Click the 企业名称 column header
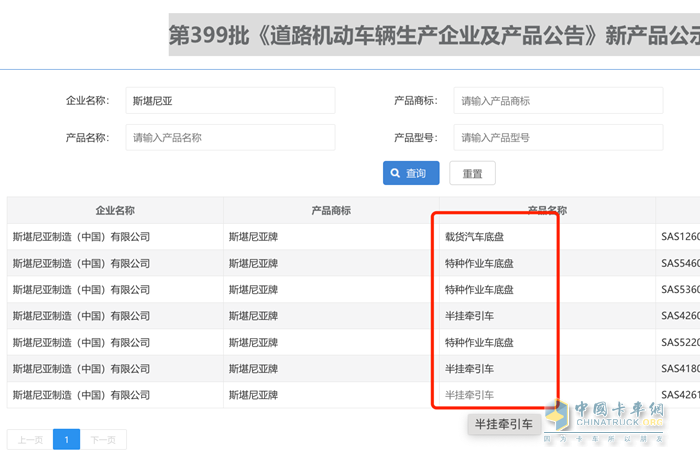Viewport: 700px width, 467px height. click(115, 210)
